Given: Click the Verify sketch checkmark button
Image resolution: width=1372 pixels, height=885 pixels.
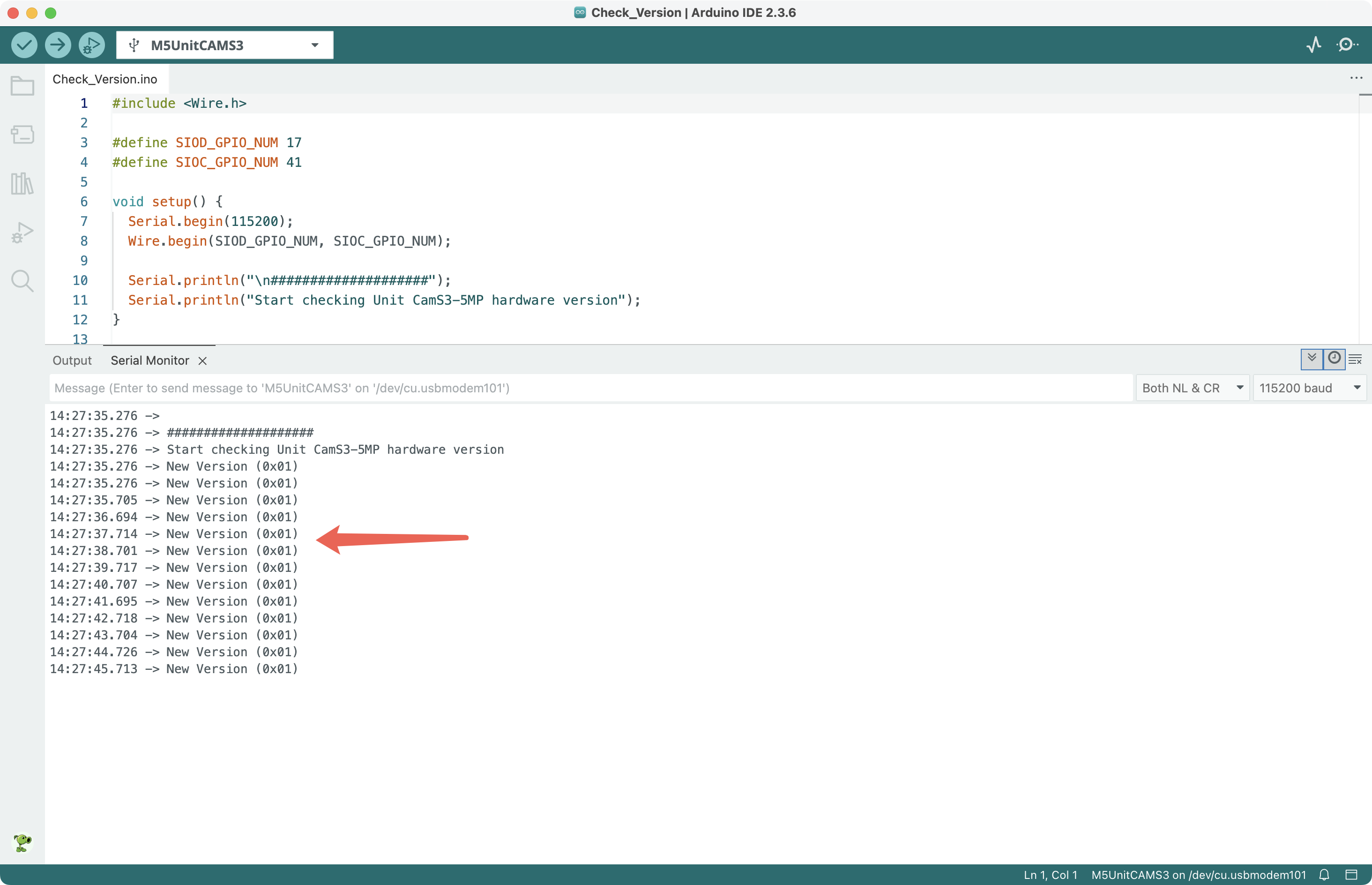Looking at the screenshot, I should (x=24, y=45).
